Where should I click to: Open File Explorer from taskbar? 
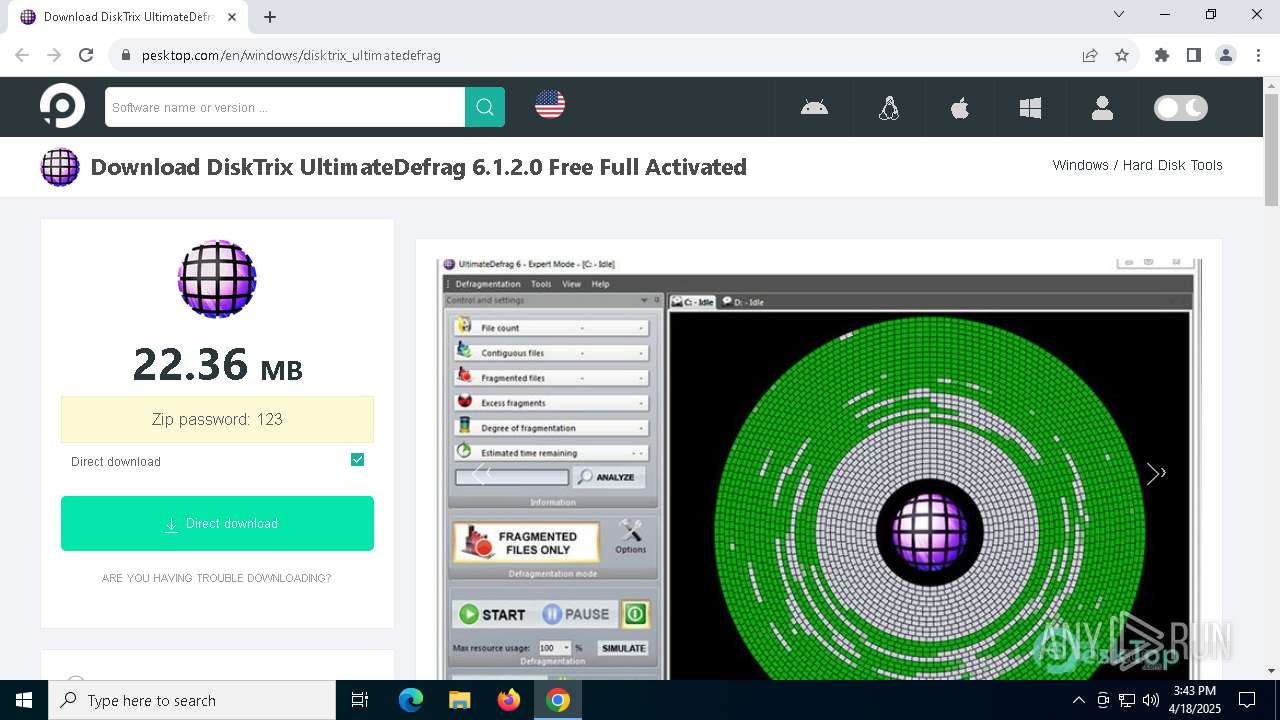click(x=459, y=700)
